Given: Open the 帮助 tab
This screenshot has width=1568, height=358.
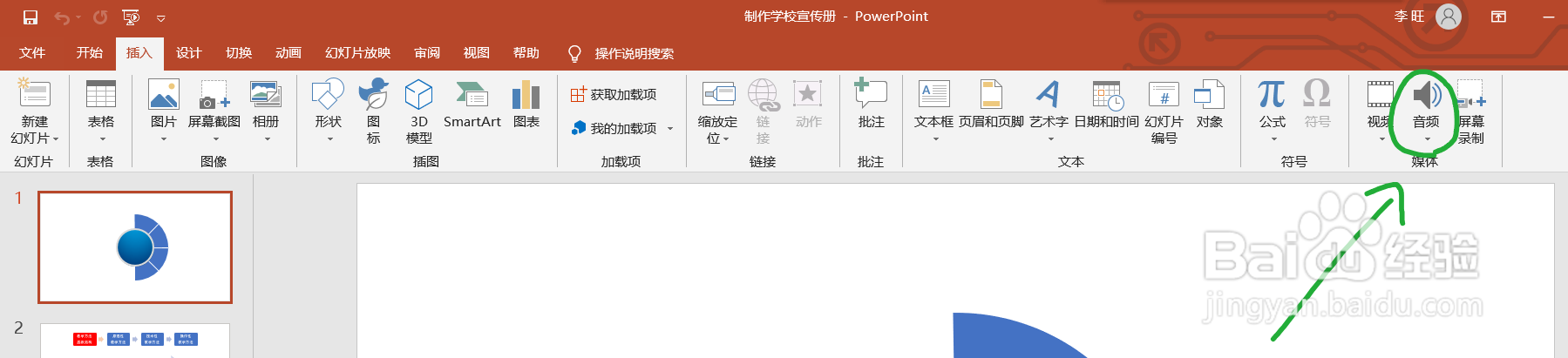Looking at the screenshot, I should (526, 53).
